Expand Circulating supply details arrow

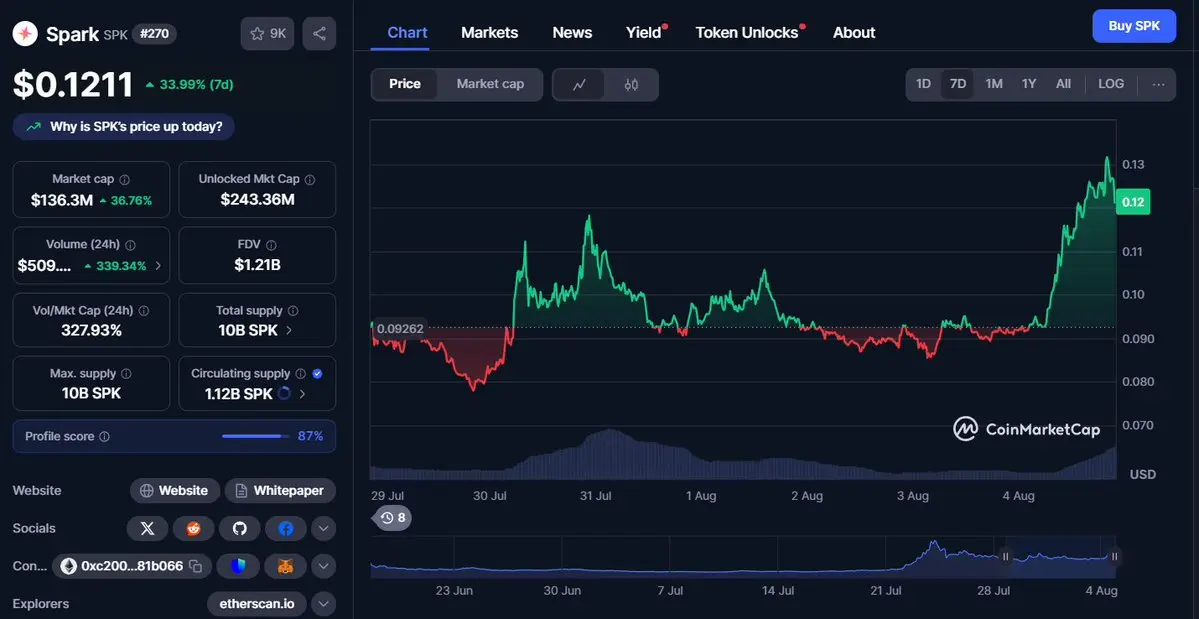tap(302, 394)
